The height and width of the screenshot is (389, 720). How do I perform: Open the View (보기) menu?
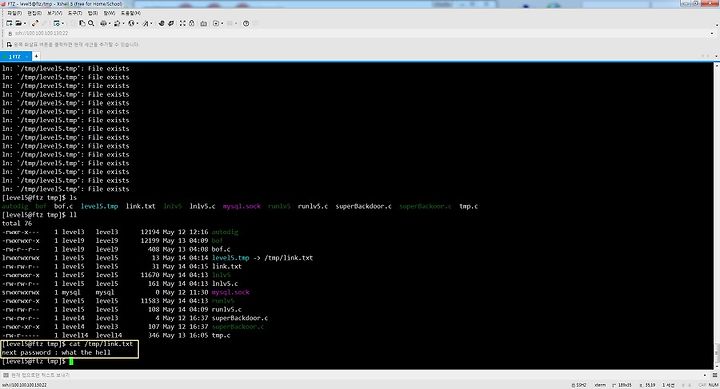[55, 13]
